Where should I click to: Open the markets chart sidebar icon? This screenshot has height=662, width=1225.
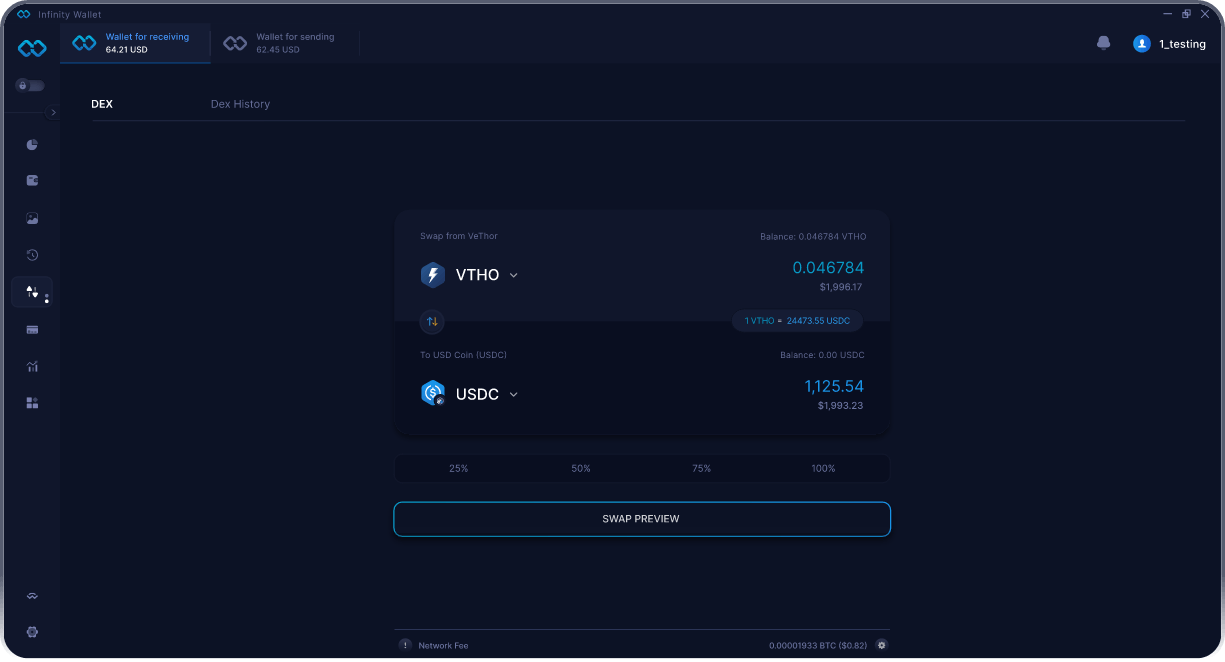click(x=32, y=366)
